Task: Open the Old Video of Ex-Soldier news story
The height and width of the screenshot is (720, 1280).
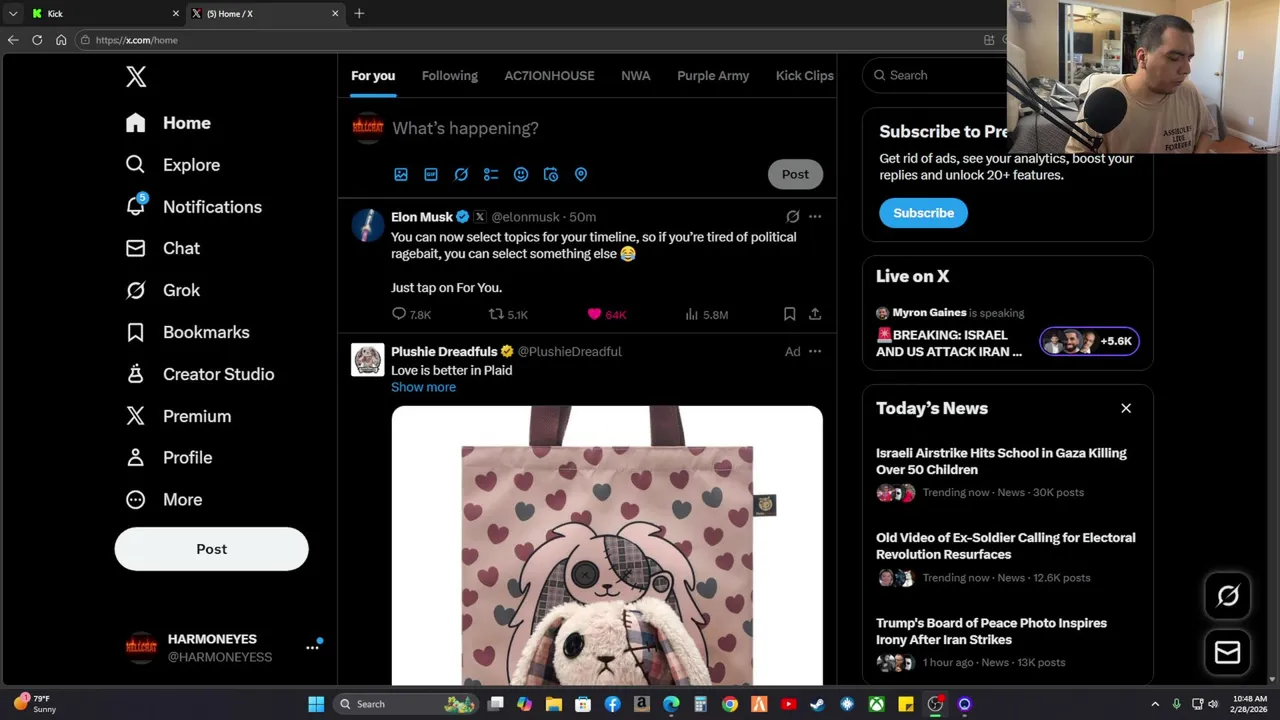Action: coord(1005,546)
